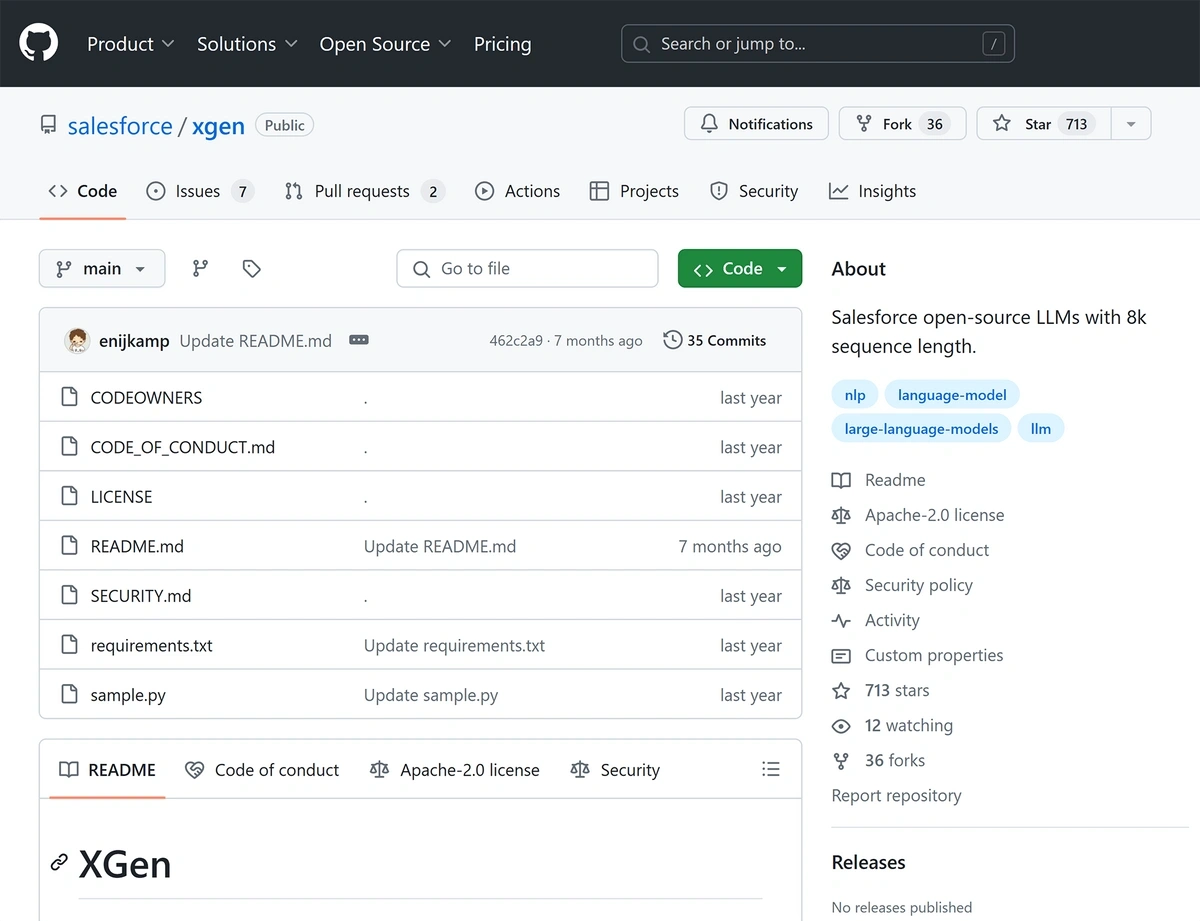Click the bell icon in Notifications button
This screenshot has width=1200, height=921.
click(x=709, y=124)
